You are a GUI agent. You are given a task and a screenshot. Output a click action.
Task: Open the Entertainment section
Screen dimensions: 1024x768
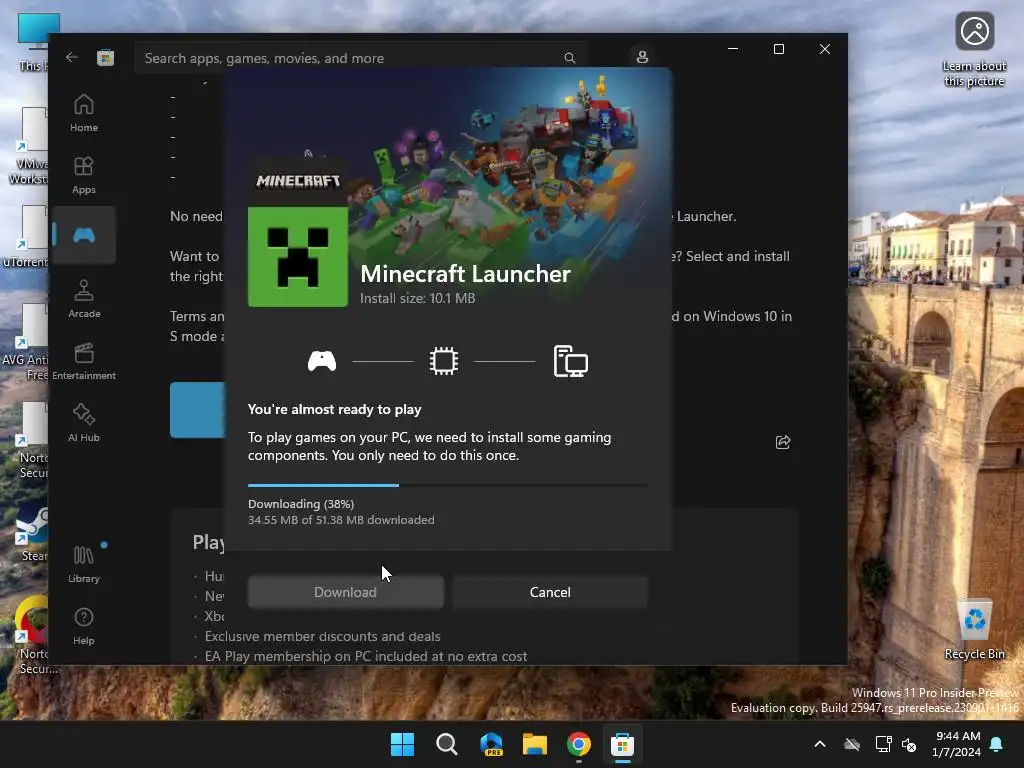pyautogui.click(x=84, y=361)
